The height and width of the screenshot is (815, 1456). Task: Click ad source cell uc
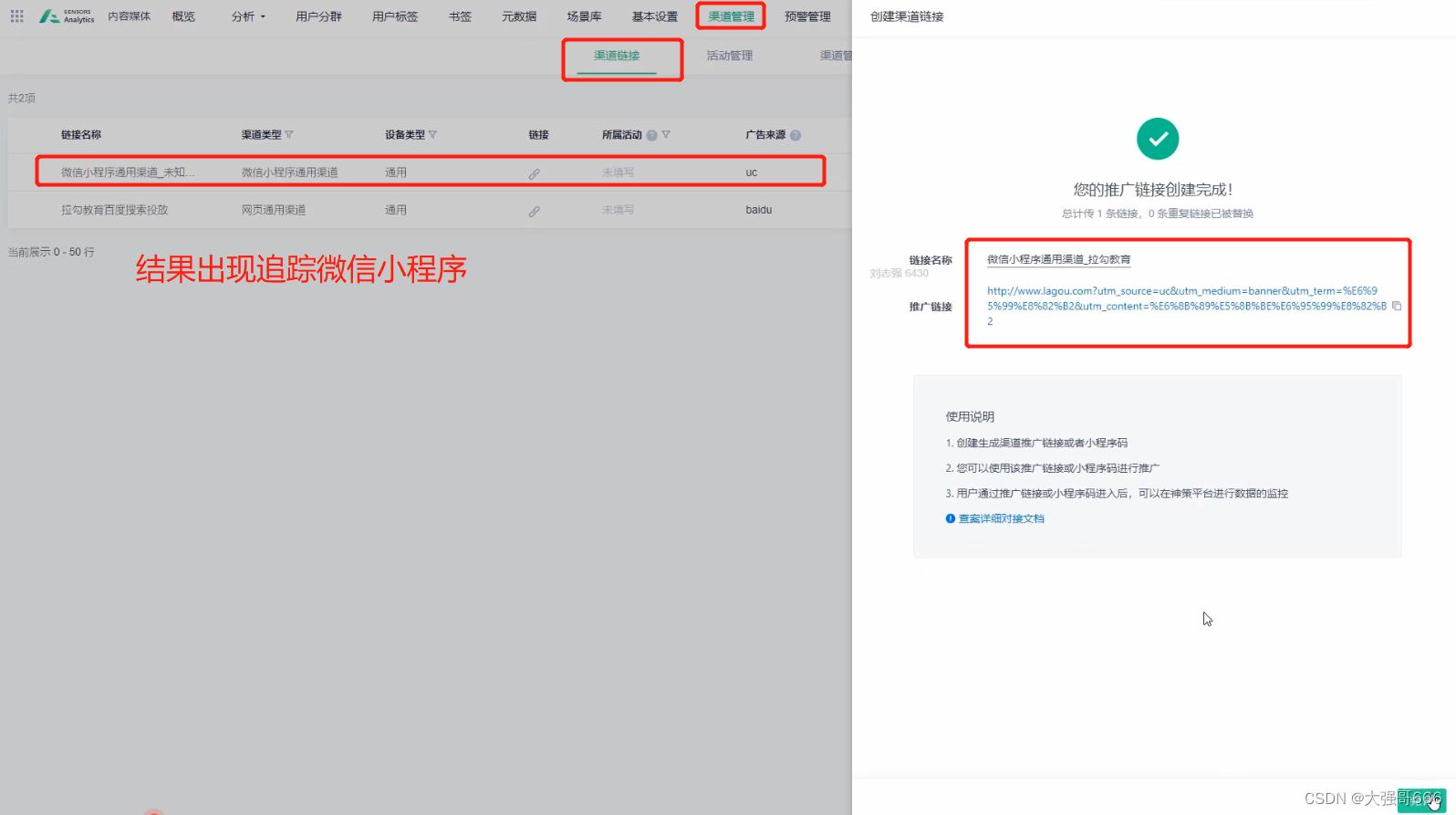pos(752,172)
